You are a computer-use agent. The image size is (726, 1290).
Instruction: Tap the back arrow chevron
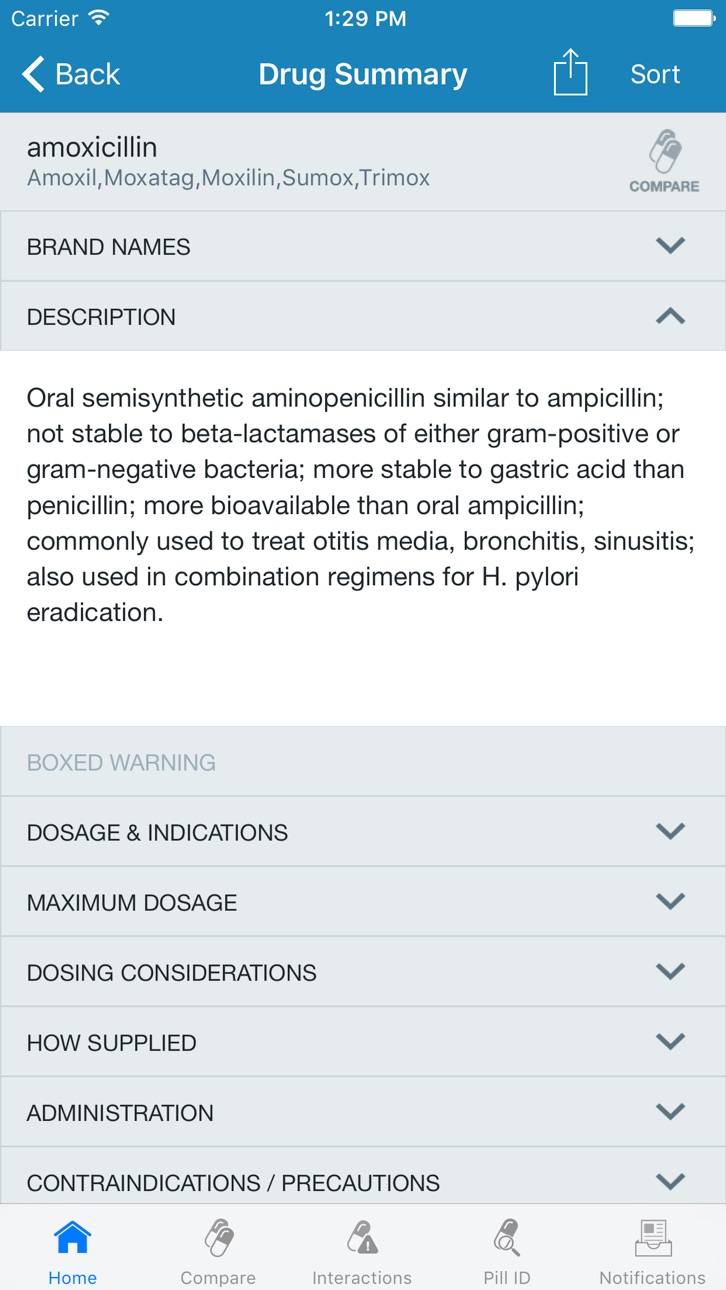(x=33, y=74)
